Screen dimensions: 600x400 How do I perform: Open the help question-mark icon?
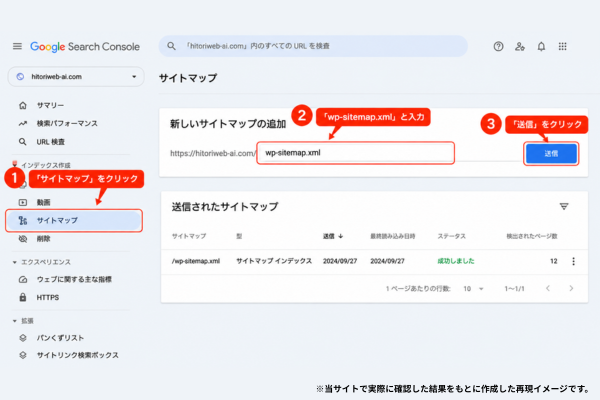point(498,47)
